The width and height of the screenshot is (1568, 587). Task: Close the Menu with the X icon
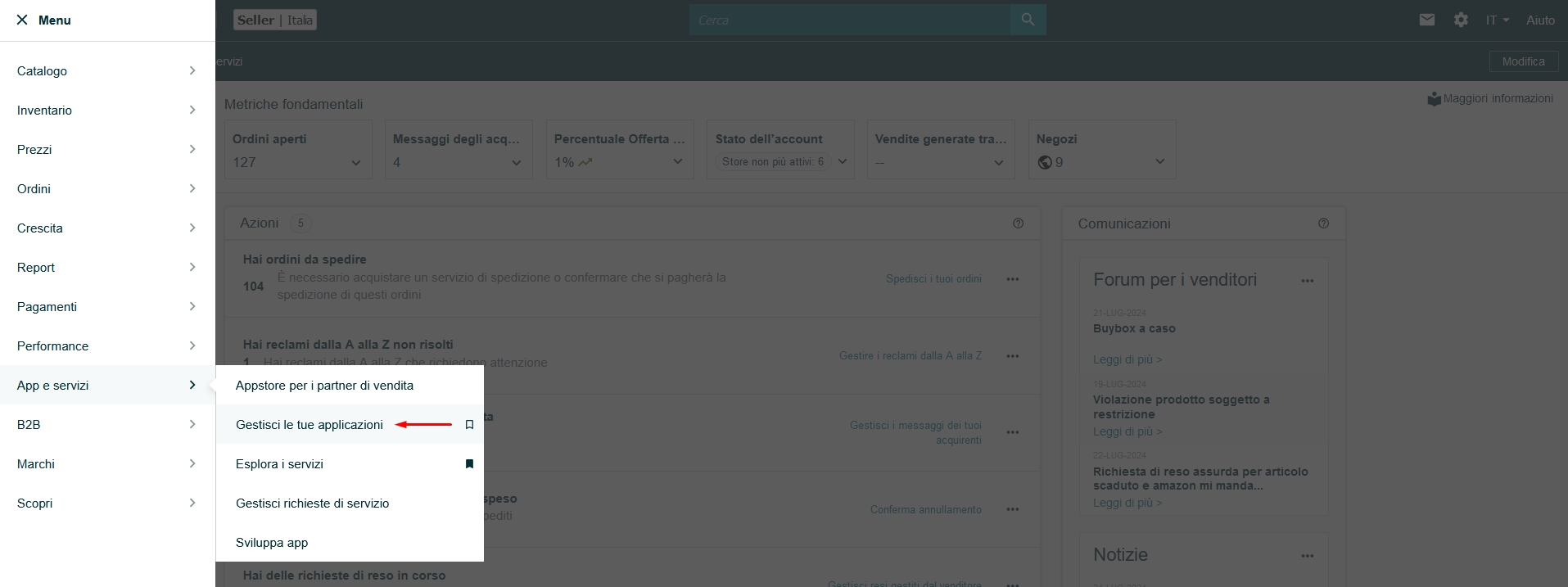[22, 20]
